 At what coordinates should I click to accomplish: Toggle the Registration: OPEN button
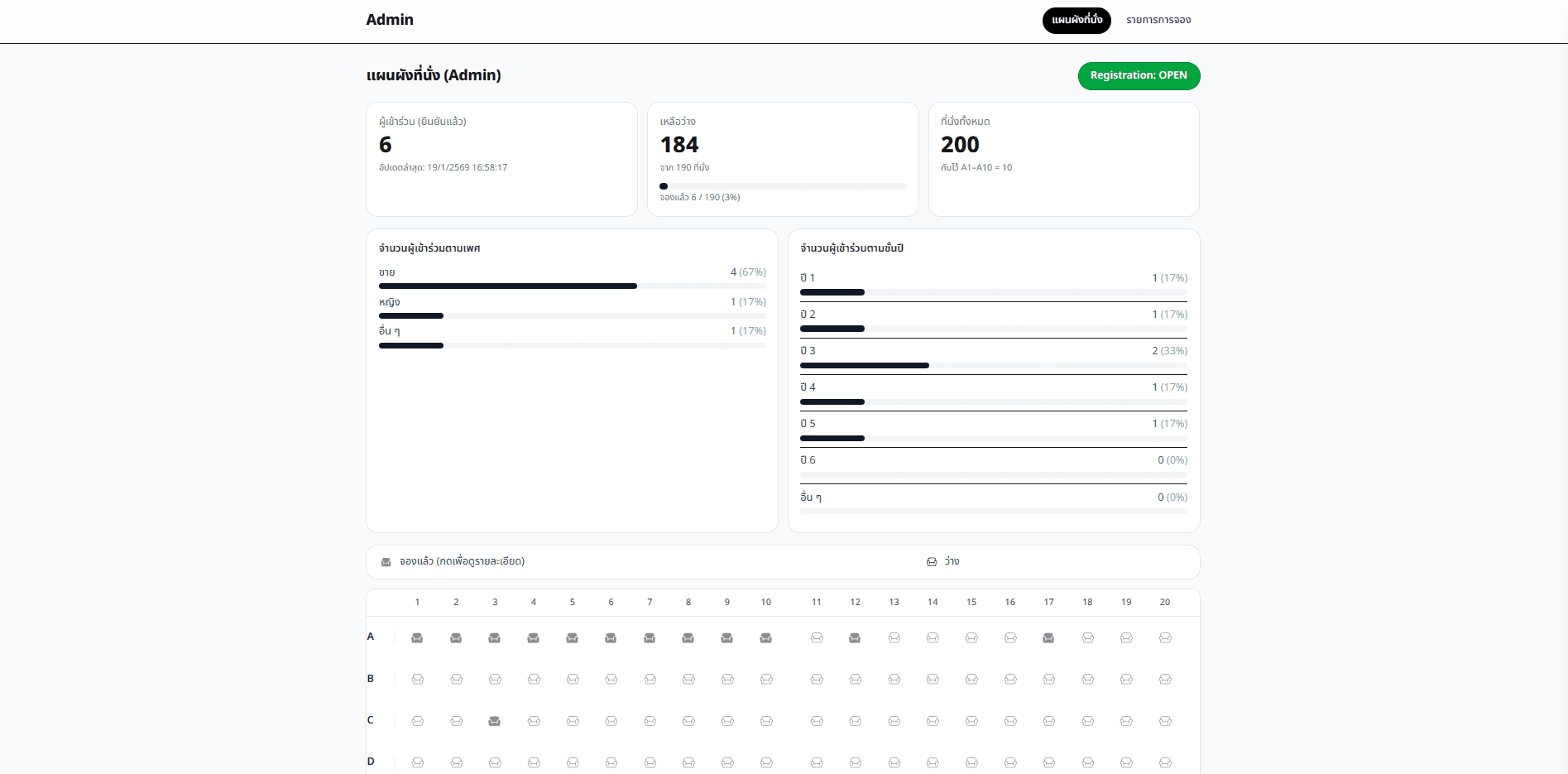[1139, 75]
